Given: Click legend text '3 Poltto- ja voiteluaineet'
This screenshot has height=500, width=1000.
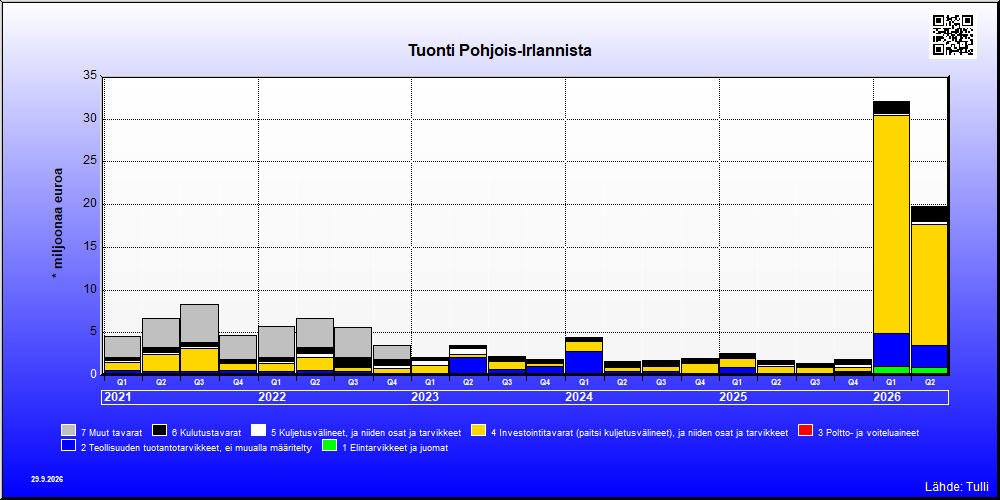Looking at the screenshot, I should (x=868, y=432).
